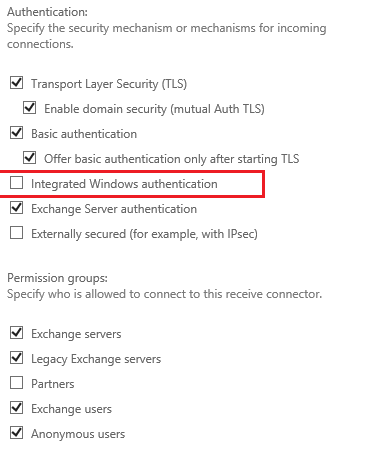Viewport: 376px width, 456px height.
Task: Click the 'Basic authentication' label text
Action: tap(84, 134)
